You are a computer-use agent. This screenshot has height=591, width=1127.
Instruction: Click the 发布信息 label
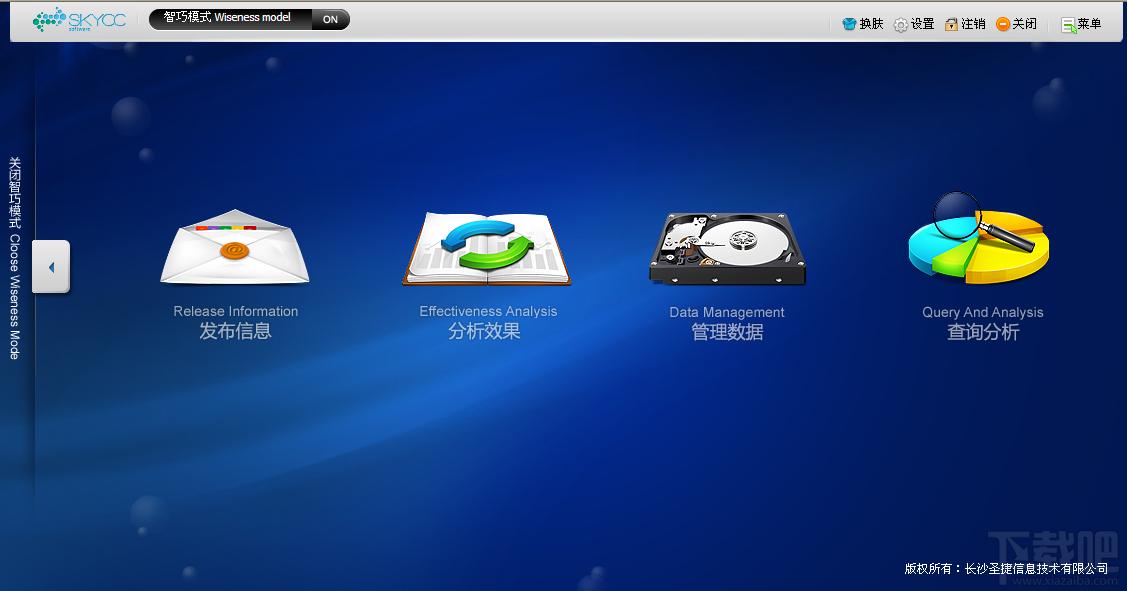click(236, 331)
